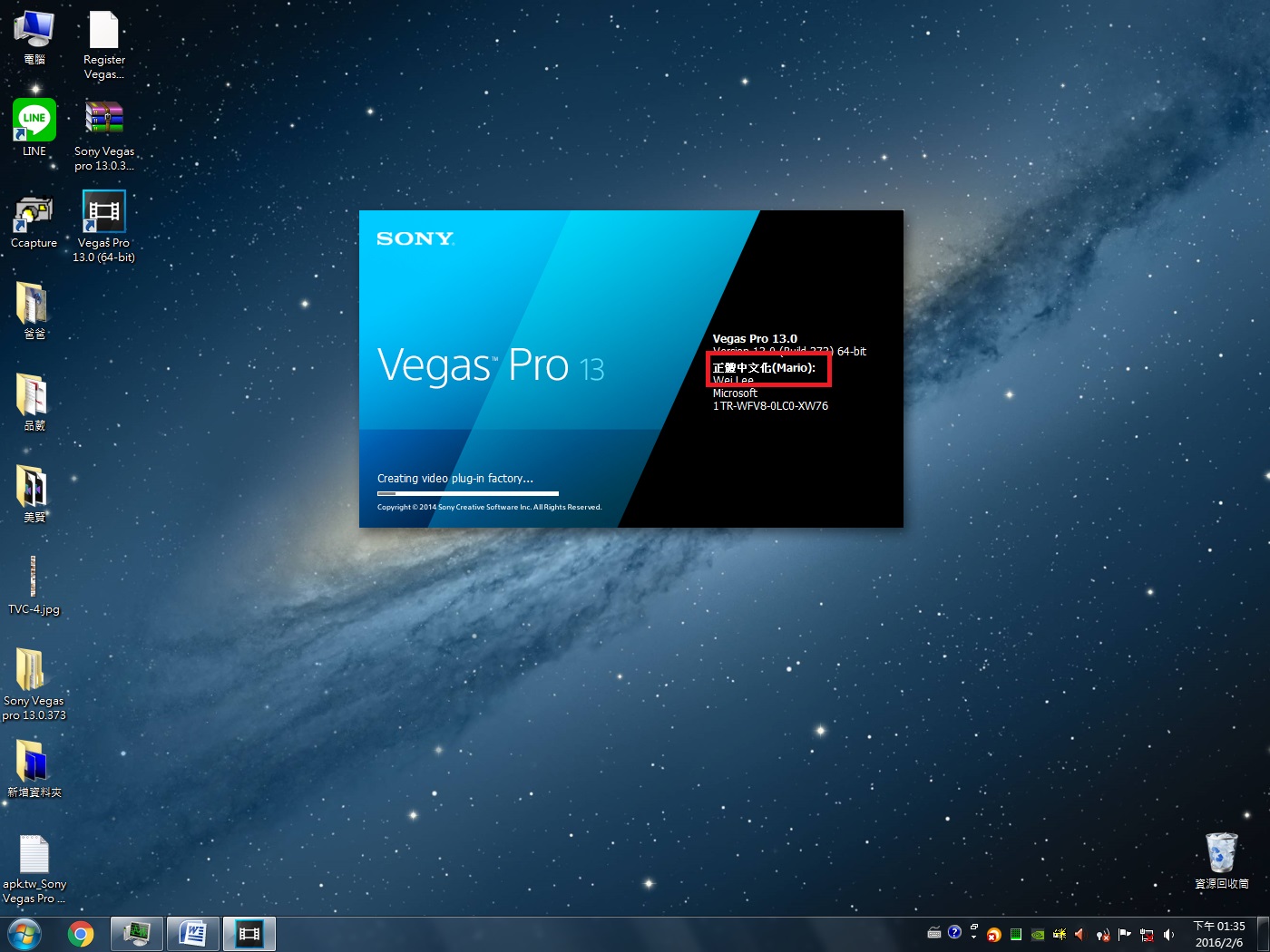Click the keyboard input method tray icon
The width and height of the screenshot is (1270, 952).
pos(934,933)
